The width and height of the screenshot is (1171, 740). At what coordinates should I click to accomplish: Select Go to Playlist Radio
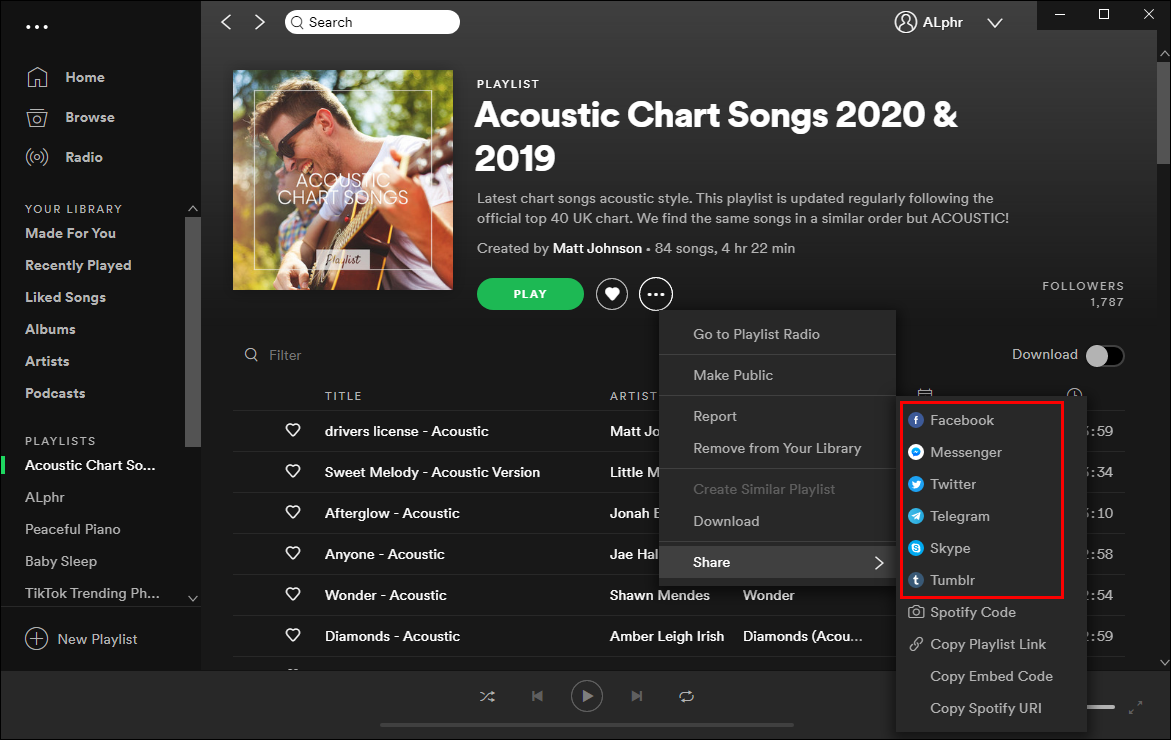(x=756, y=335)
